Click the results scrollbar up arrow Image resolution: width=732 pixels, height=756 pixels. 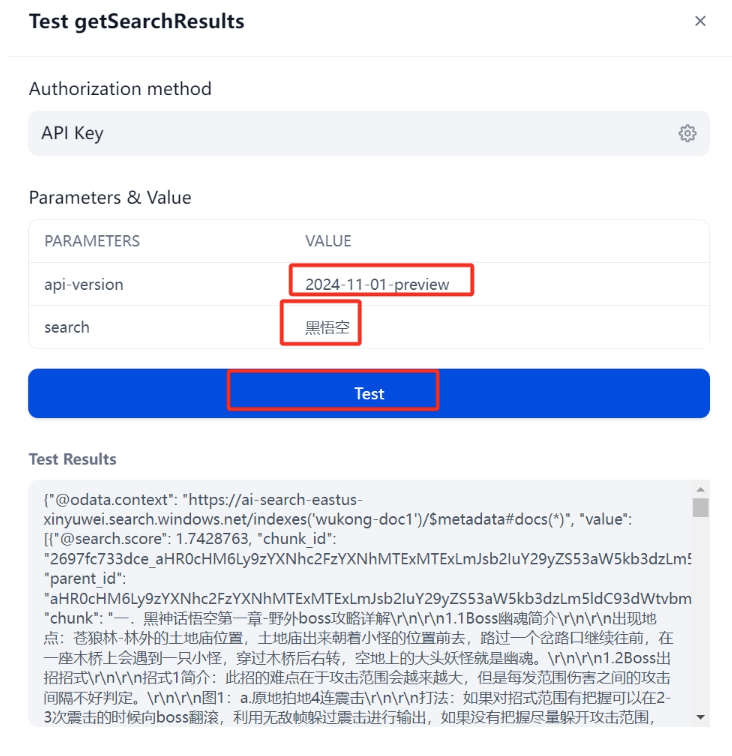(701, 489)
